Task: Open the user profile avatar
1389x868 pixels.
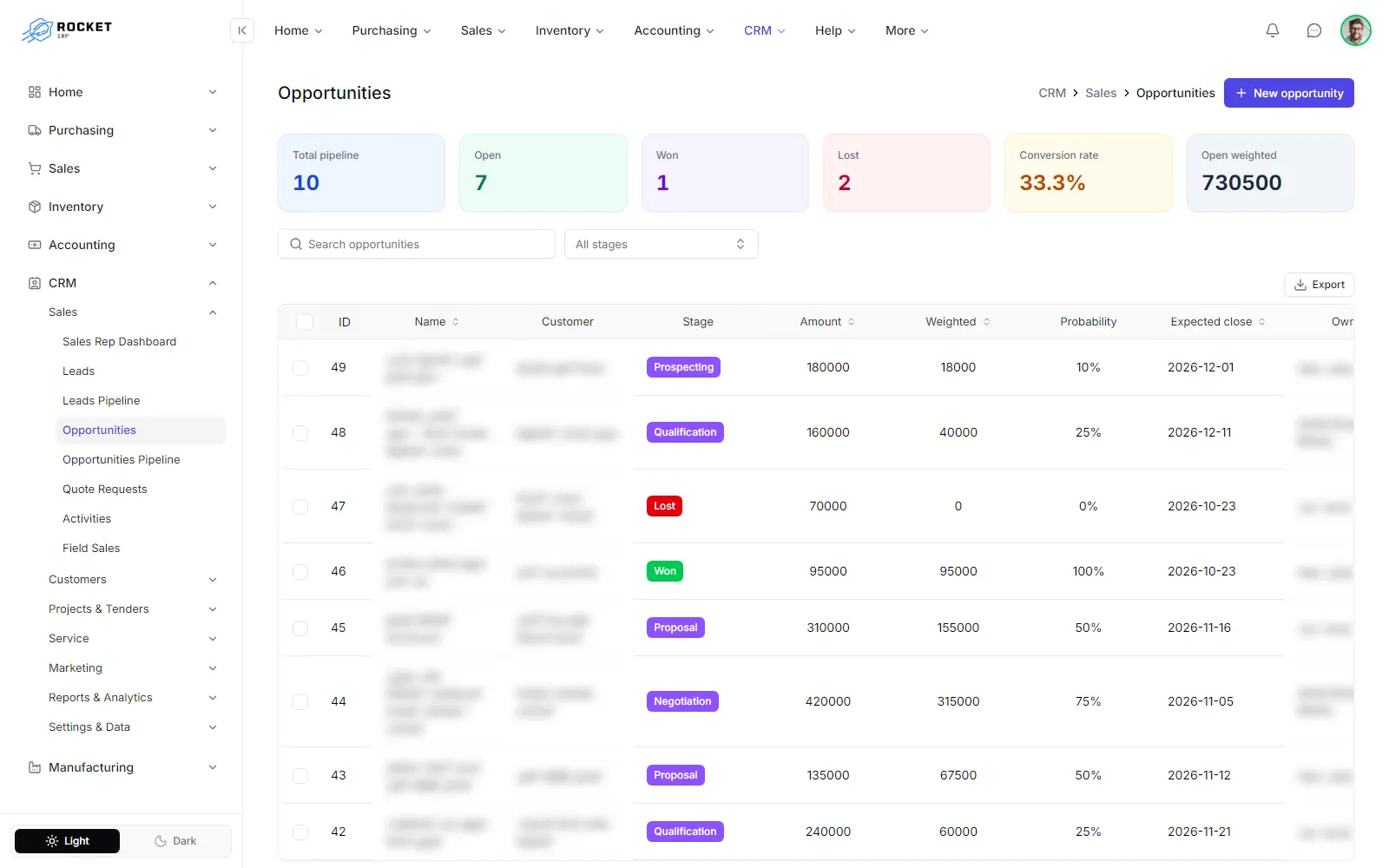Action: [x=1356, y=30]
